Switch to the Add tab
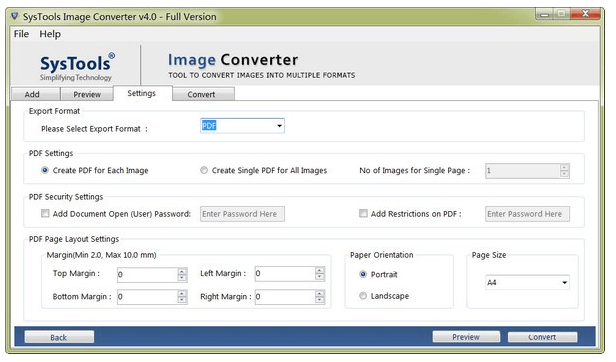The image size is (616, 362). pyautogui.click(x=35, y=94)
